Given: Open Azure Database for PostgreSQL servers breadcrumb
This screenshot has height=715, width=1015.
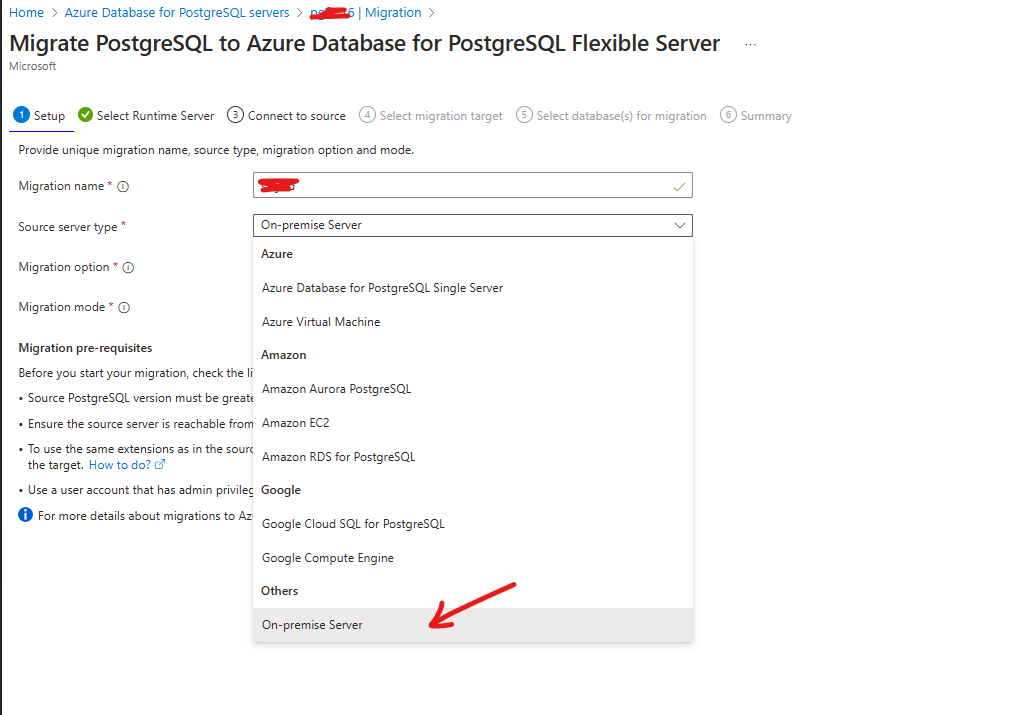Looking at the screenshot, I should pyautogui.click(x=177, y=12).
